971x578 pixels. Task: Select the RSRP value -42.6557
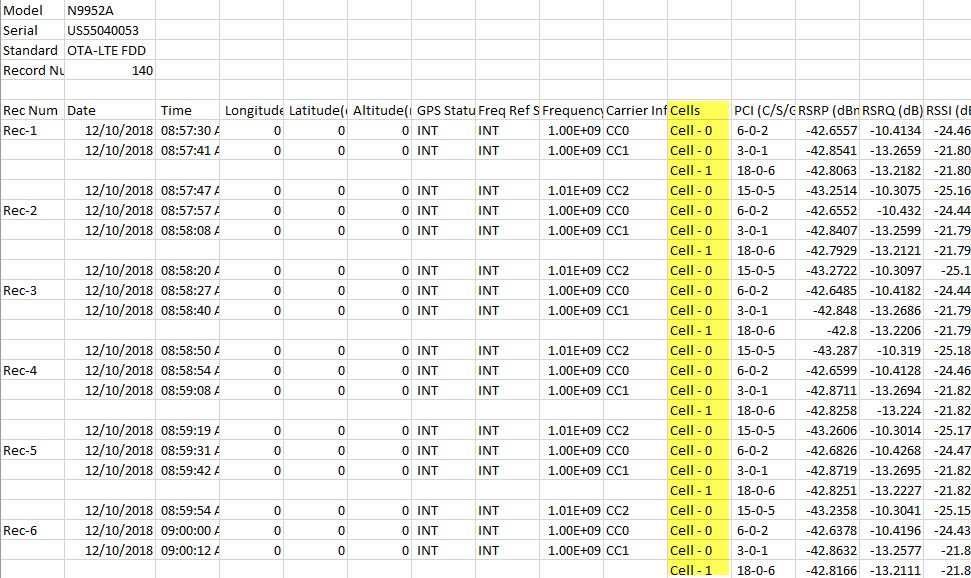[828, 131]
